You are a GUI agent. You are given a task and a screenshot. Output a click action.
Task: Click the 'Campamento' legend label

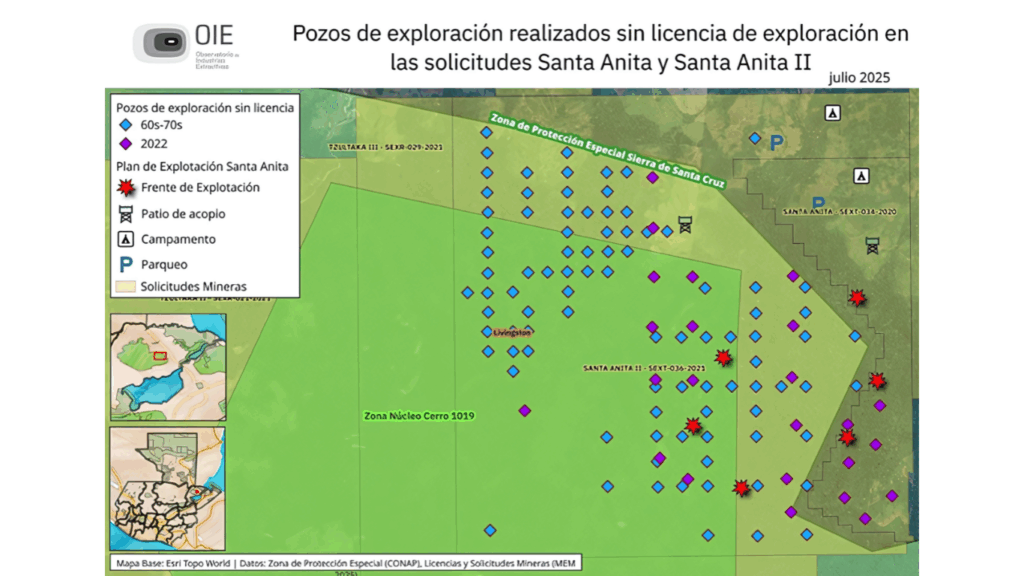tap(178, 239)
